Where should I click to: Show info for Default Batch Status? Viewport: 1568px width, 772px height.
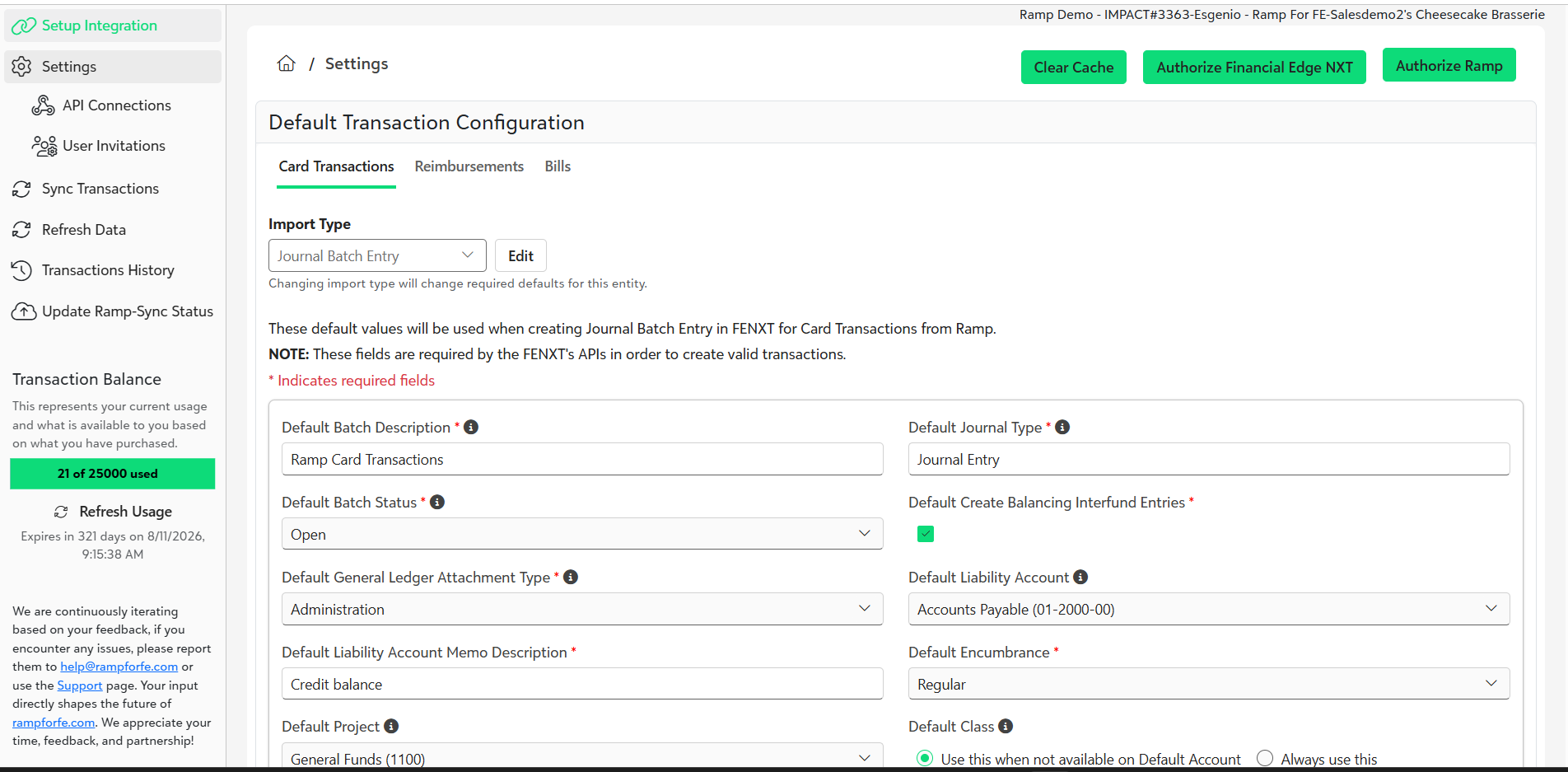[x=437, y=502]
